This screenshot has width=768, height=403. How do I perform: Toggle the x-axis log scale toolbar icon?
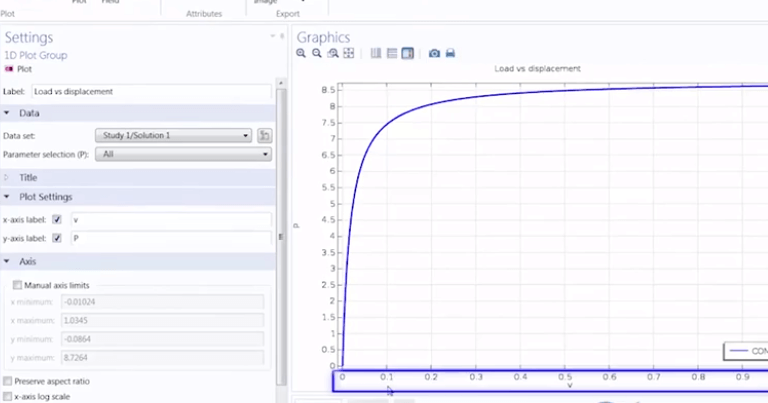[x=376, y=53]
